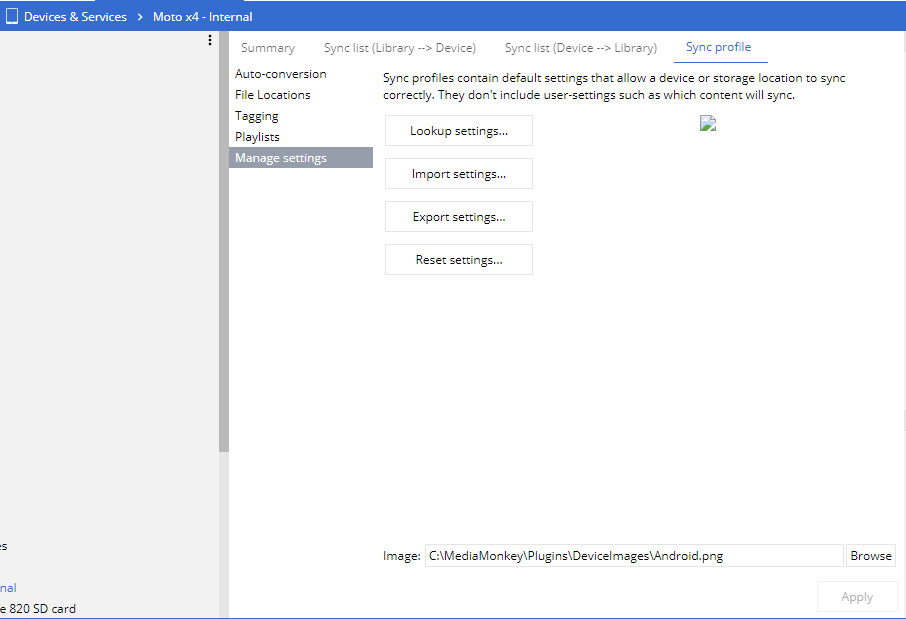Select the Moto x4 - Internal breadcrumb
This screenshot has width=906, height=619.
(202, 17)
